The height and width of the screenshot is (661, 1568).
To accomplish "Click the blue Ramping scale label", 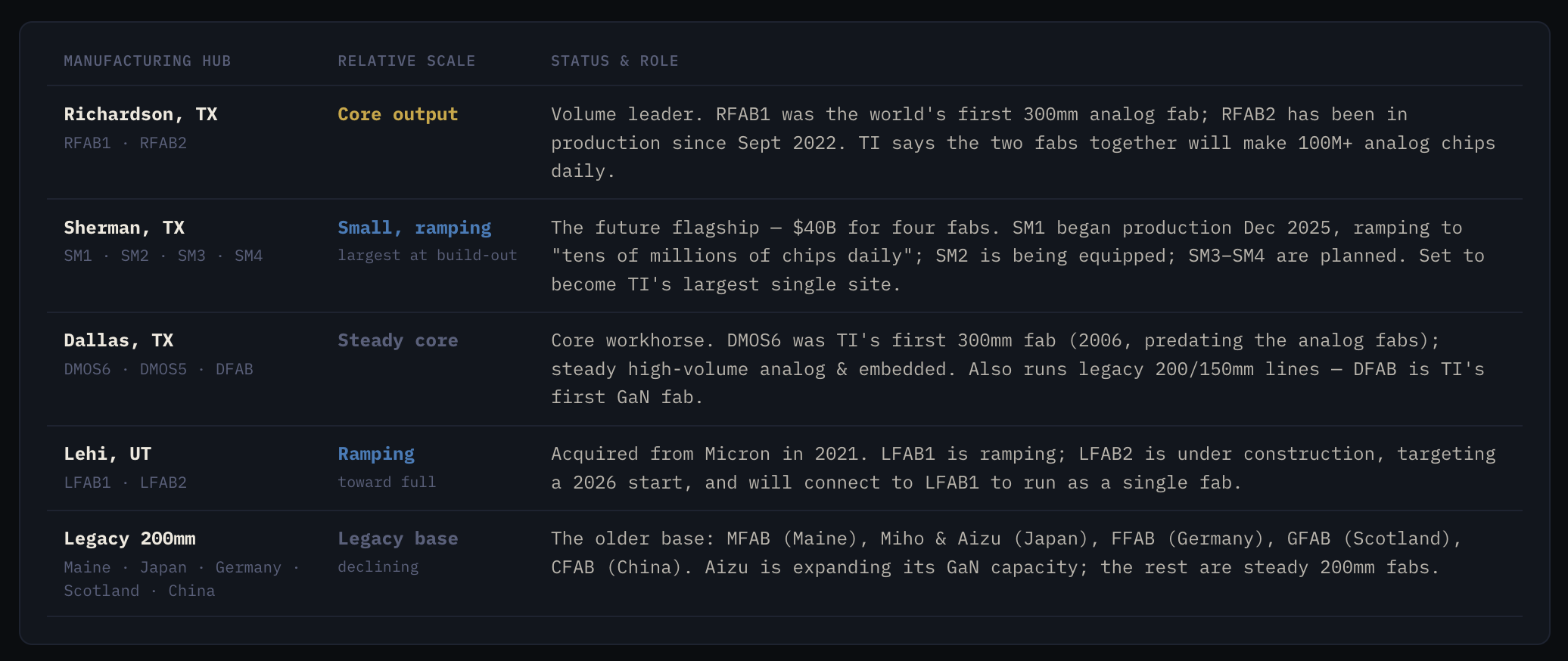I will pos(376,454).
